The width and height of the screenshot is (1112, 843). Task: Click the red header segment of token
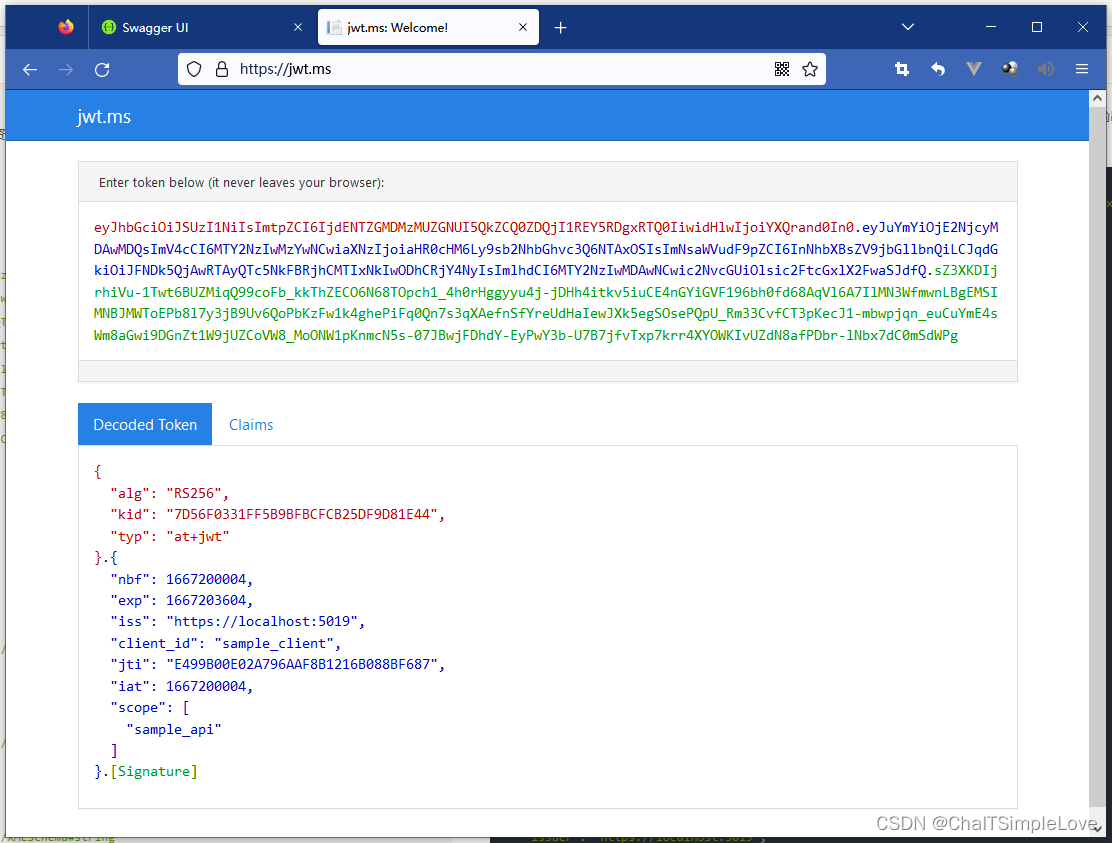pyautogui.click(x=474, y=228)
